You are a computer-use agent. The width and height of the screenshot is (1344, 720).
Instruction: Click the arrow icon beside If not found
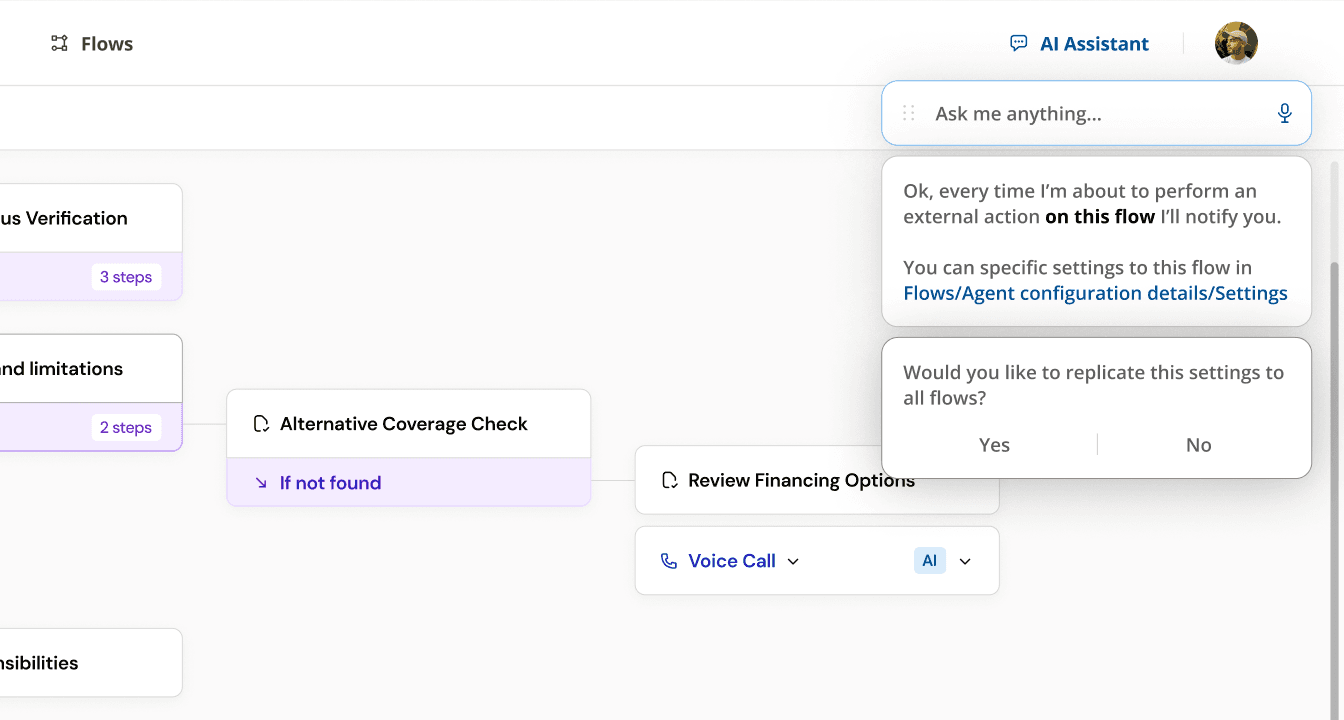coord(261,483)
